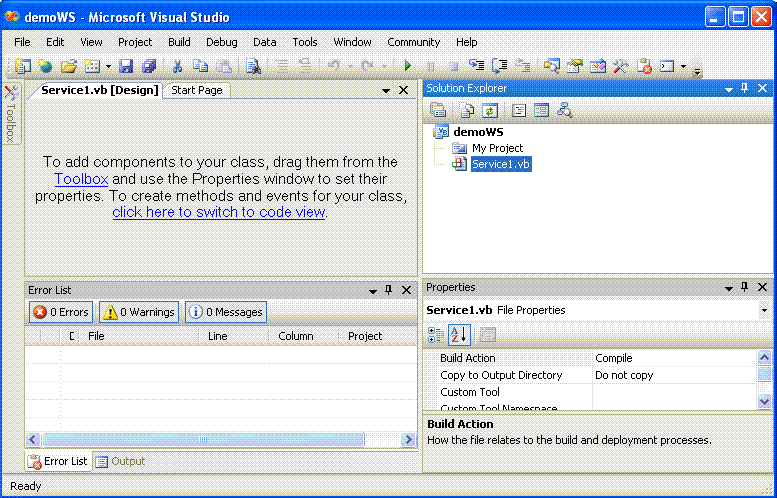Viewport: 777px width, 498px height.
Task: Toggle the 0 Messages filter button
Action: pyautogui.click(x=226, y=312)
